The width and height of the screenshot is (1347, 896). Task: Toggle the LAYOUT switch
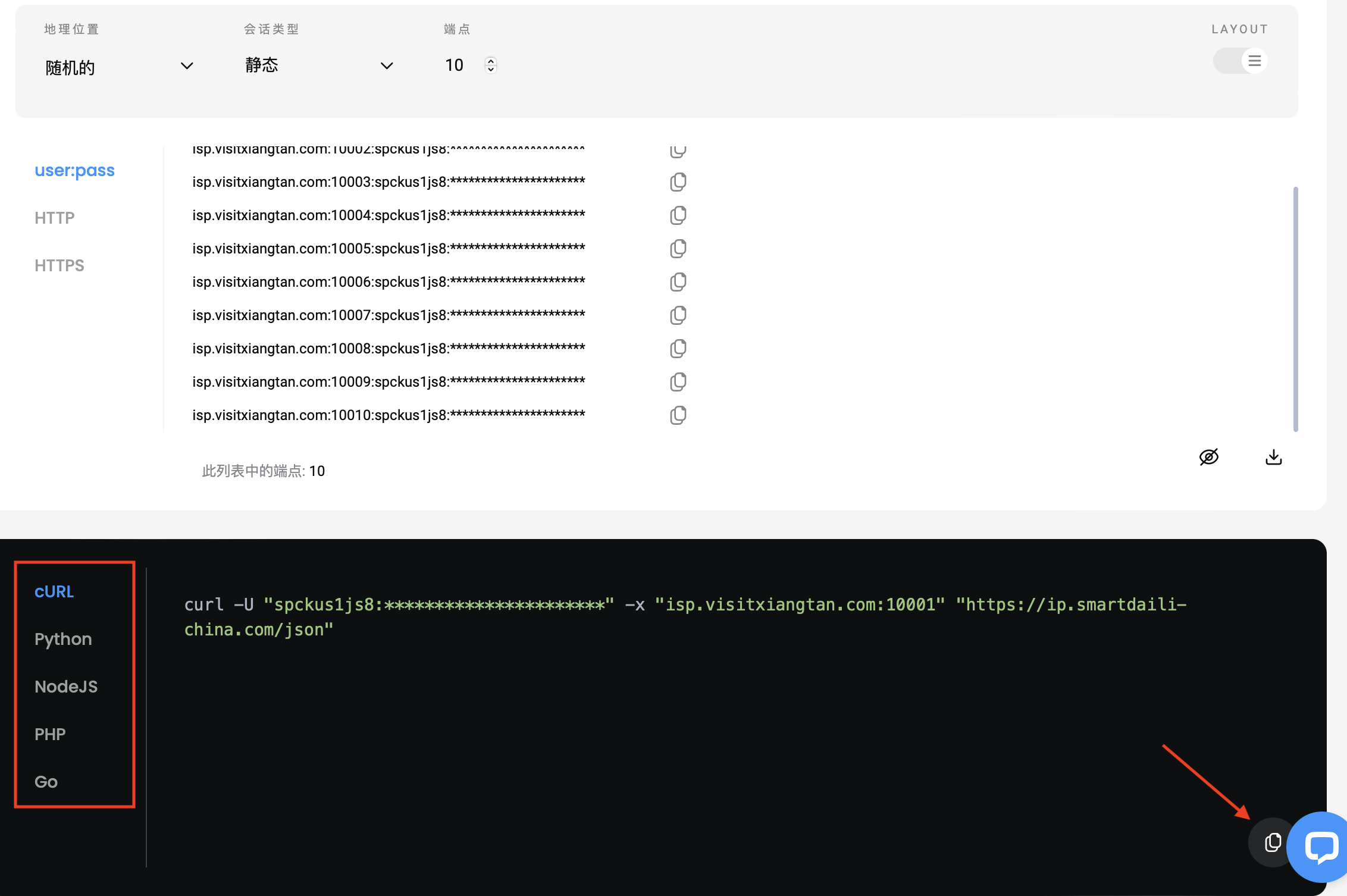pyautogui.click(x=1241, y=61)
